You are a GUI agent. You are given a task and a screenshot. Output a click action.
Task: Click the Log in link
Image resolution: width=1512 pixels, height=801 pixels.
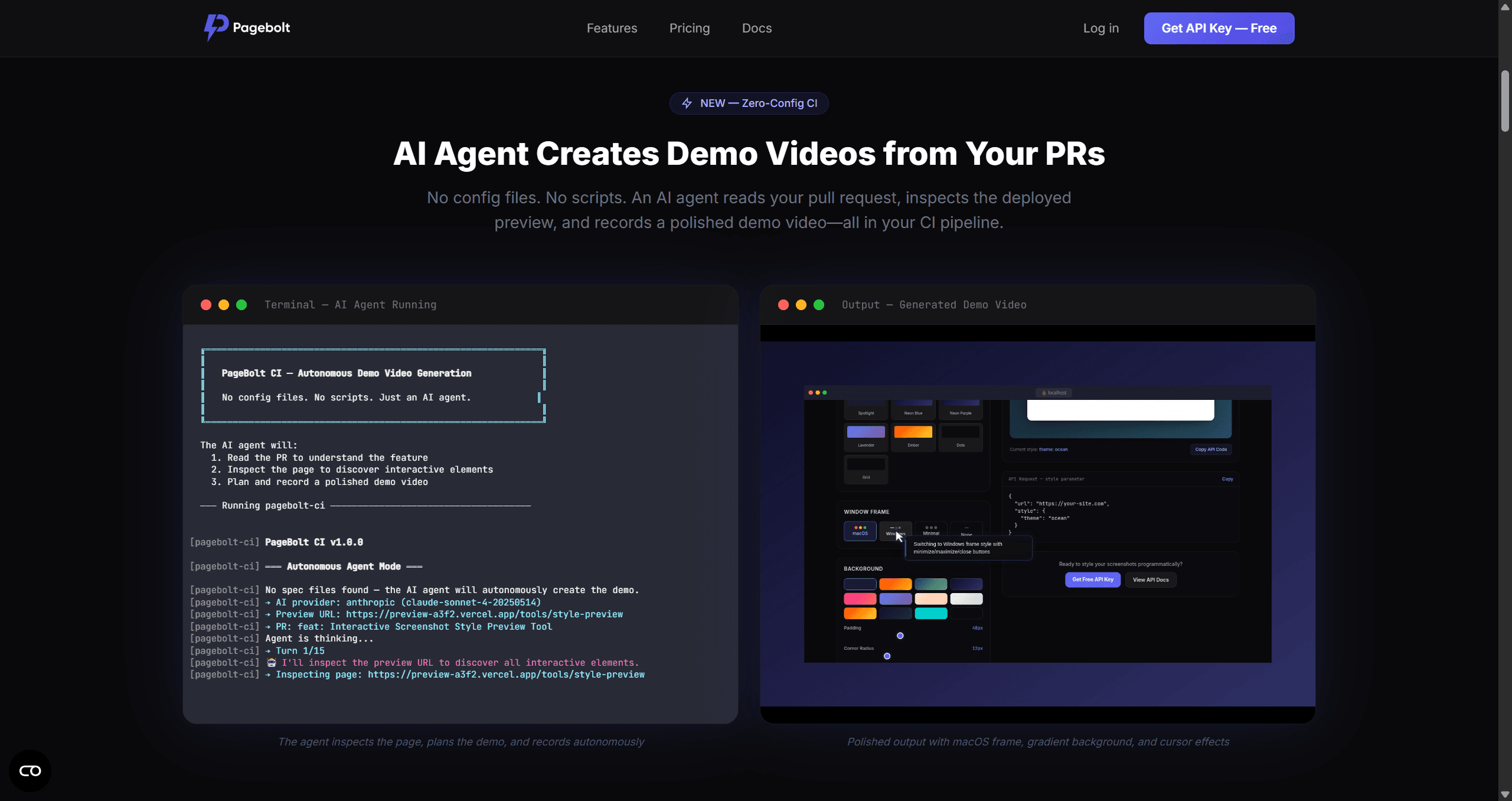[1100, 28]
